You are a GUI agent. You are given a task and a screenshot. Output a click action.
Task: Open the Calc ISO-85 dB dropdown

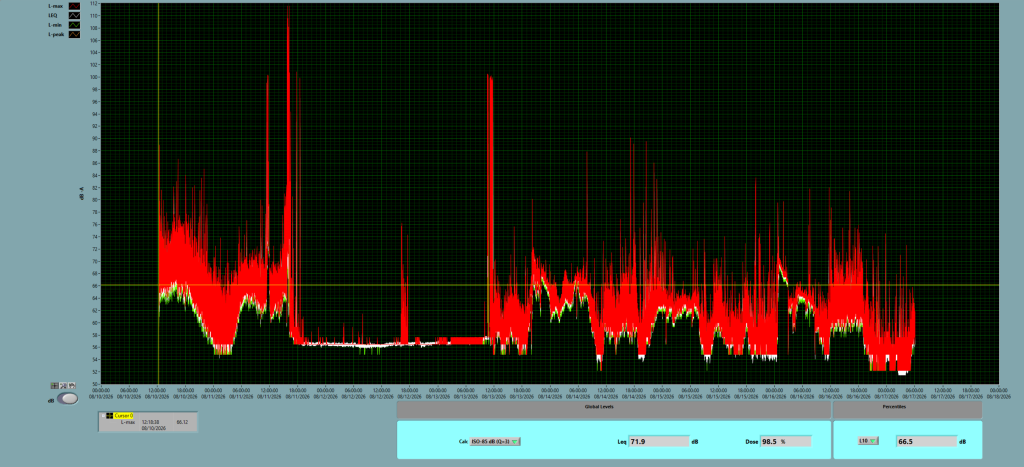point(495,442)
